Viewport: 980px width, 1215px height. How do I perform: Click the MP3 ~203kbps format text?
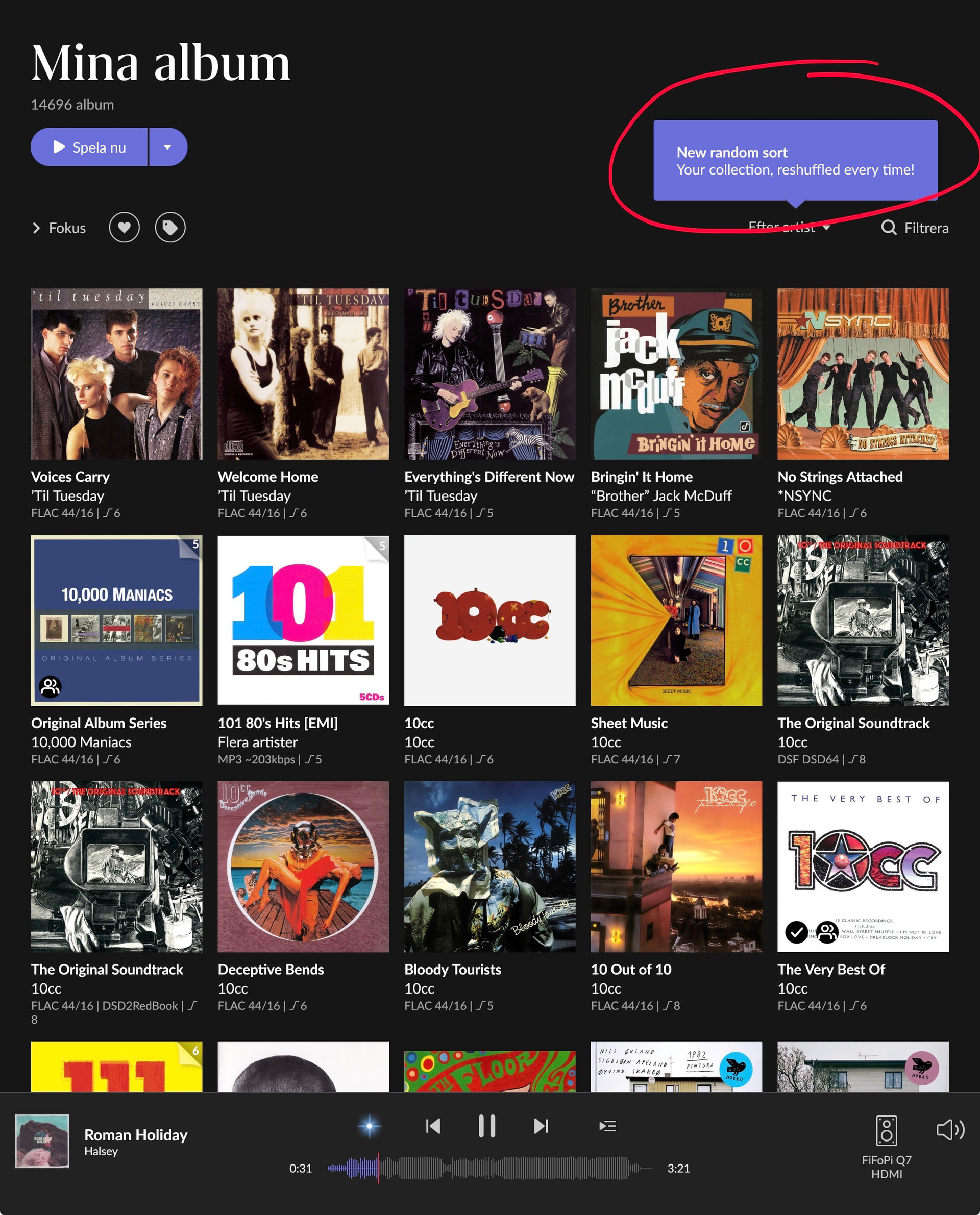[x=256, y=760]
